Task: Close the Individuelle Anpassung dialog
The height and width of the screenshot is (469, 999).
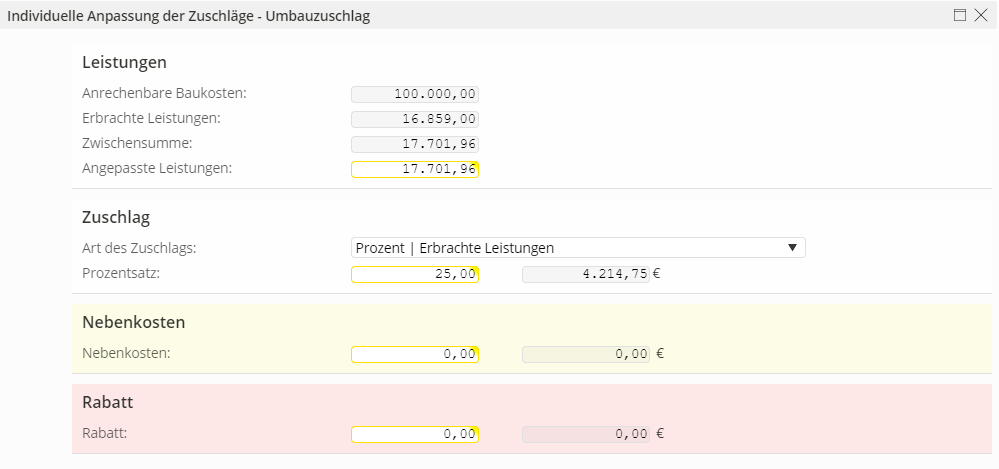Action: 980,15
